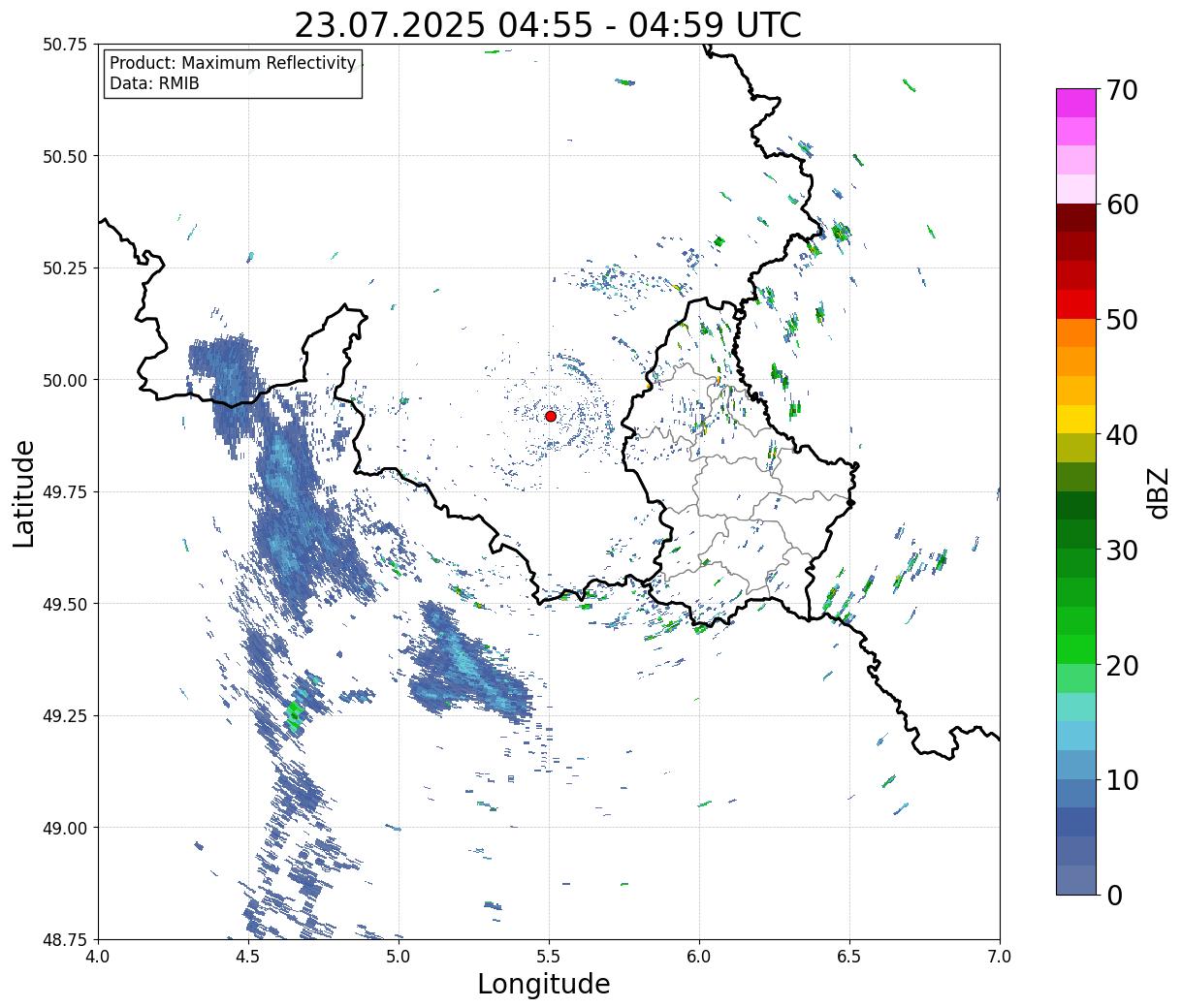Click the magenta 70 dBZ colorbar segment
Screen dimensions: 1182x1008
1075,103
